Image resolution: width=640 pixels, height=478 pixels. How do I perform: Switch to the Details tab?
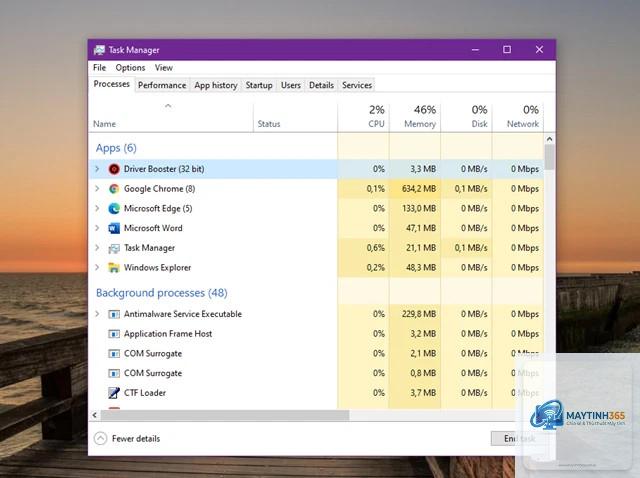[321, 85]
